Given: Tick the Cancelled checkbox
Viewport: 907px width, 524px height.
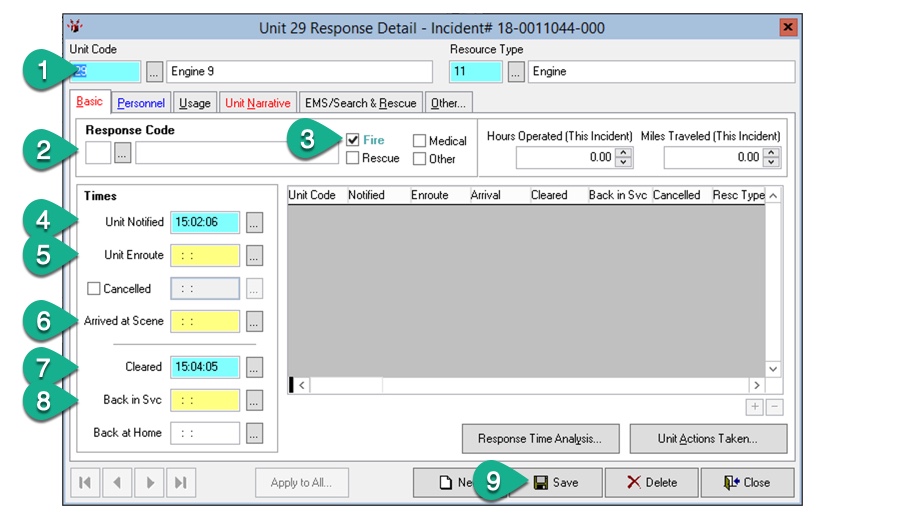Looking at the screenshot, I should (95, 289).
